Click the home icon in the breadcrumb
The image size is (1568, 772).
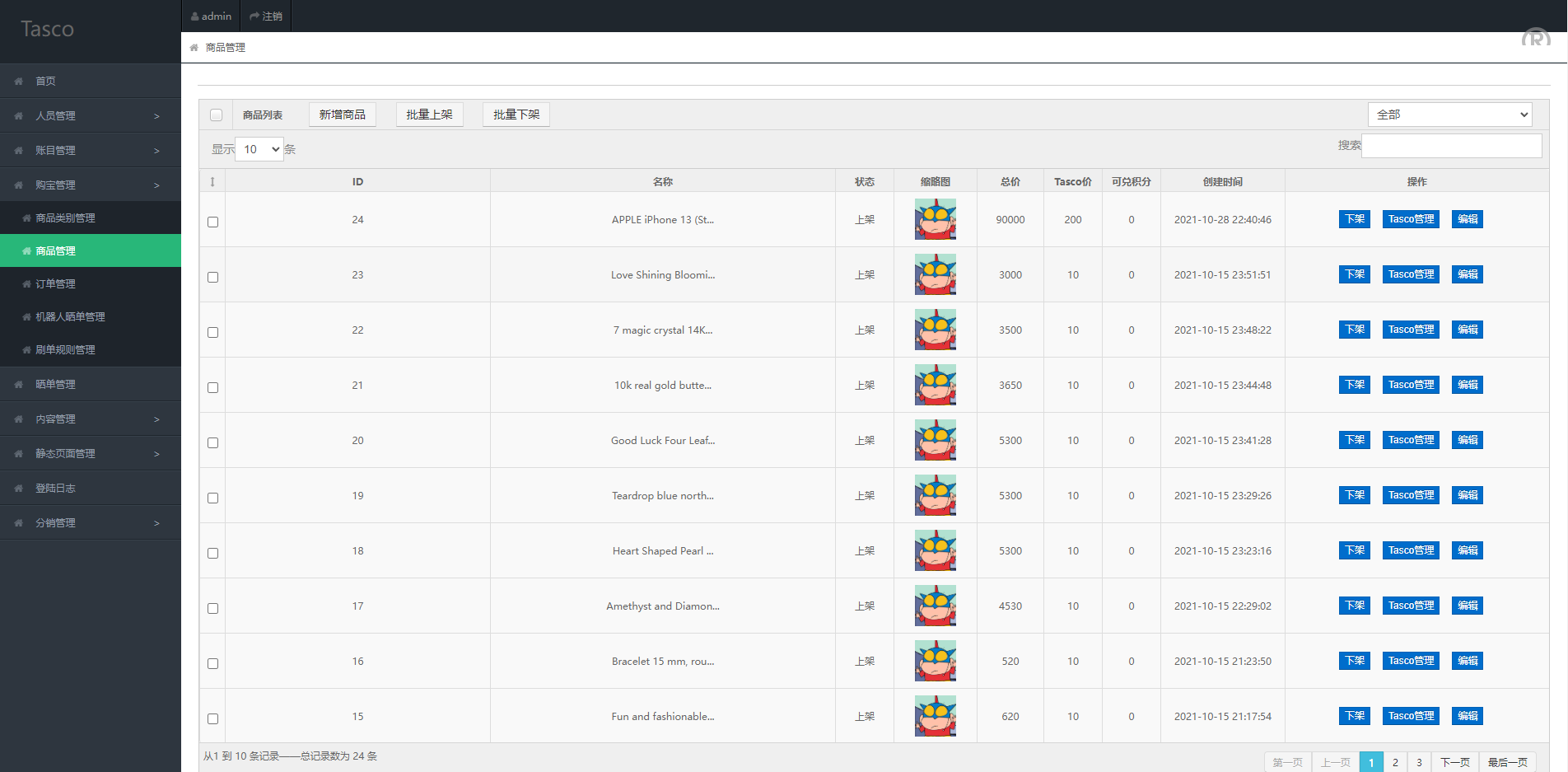(194, 48)
